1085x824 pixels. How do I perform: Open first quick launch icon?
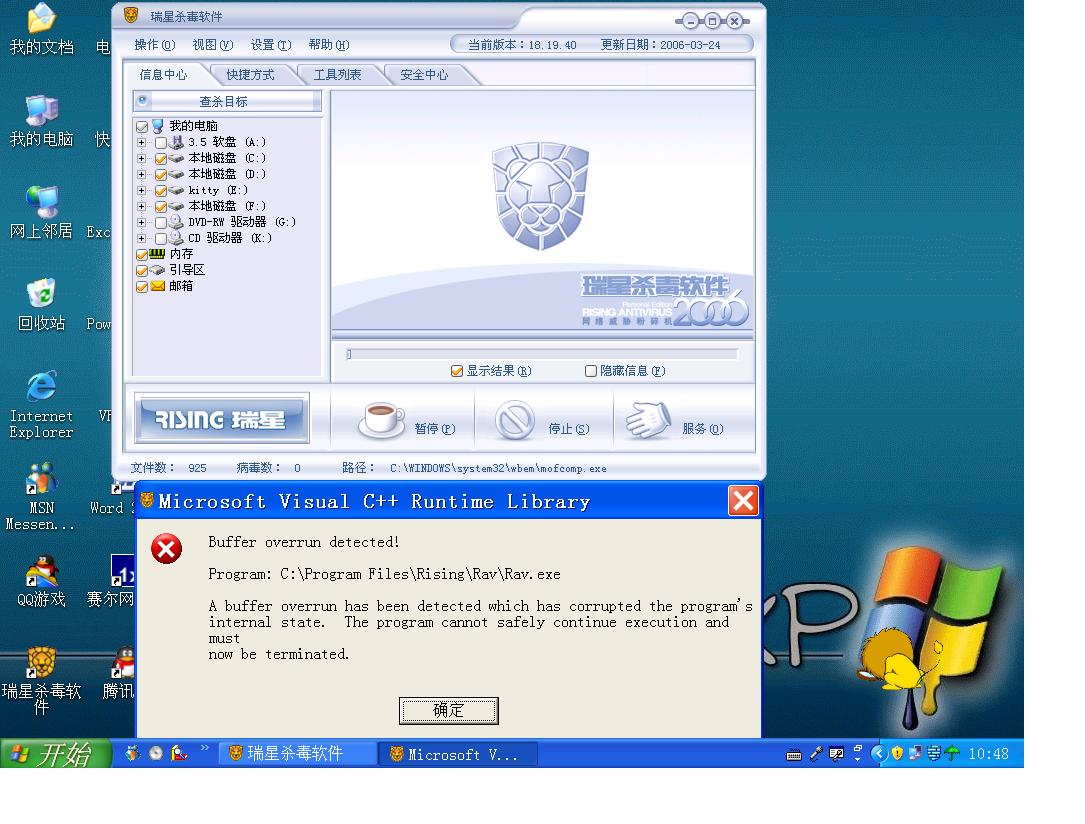click(x=132, y=753)
